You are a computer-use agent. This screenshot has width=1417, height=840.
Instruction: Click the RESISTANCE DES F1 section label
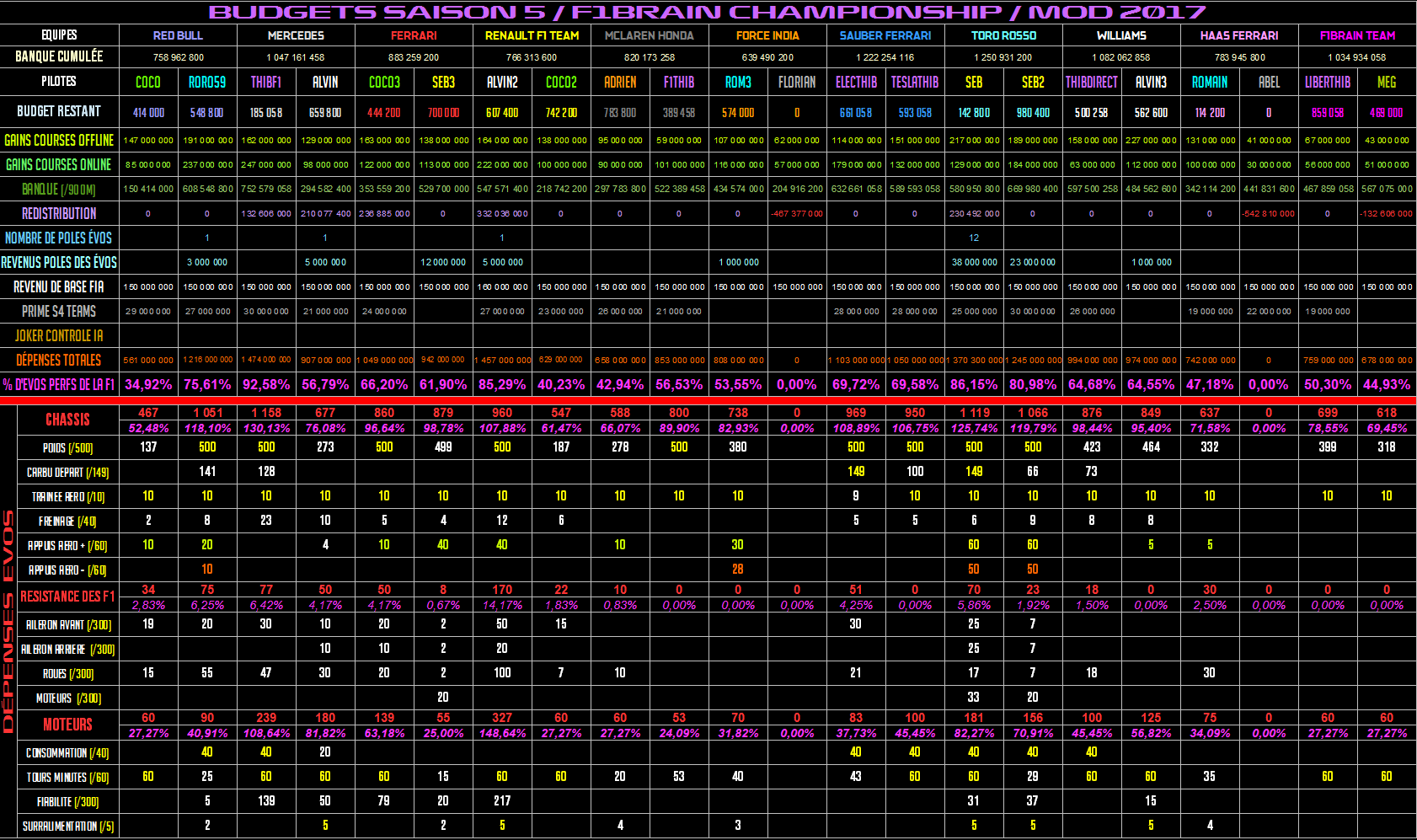click(67, 597)
